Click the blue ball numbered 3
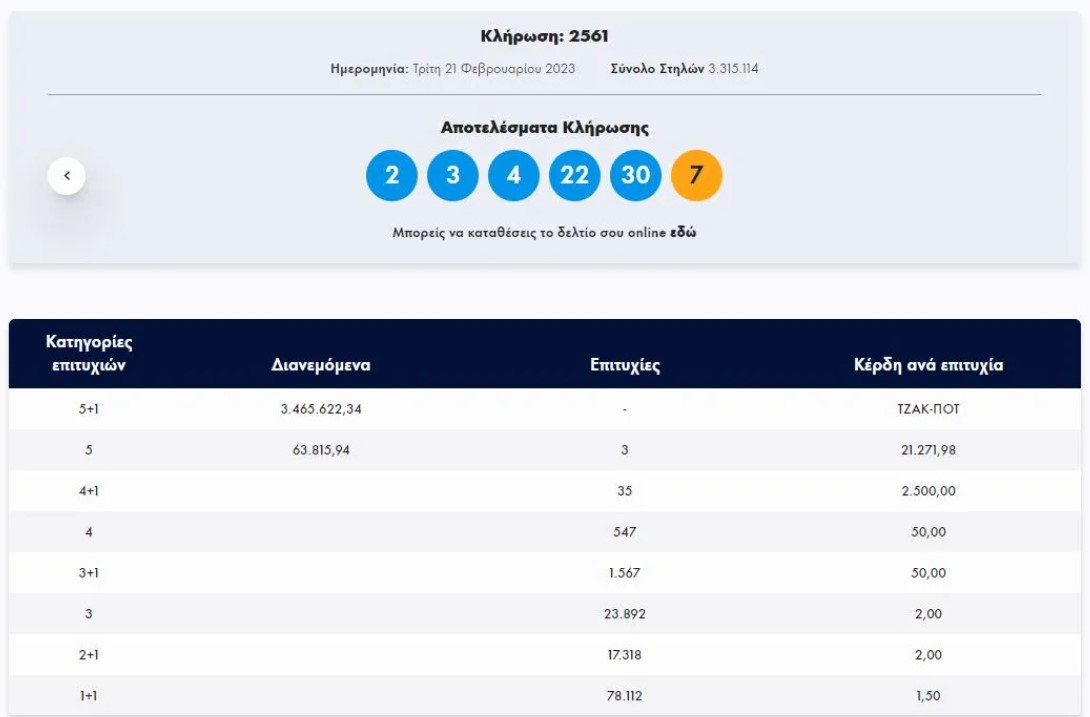Screen dimensions: 1090x717 click(x=453, y=175)
